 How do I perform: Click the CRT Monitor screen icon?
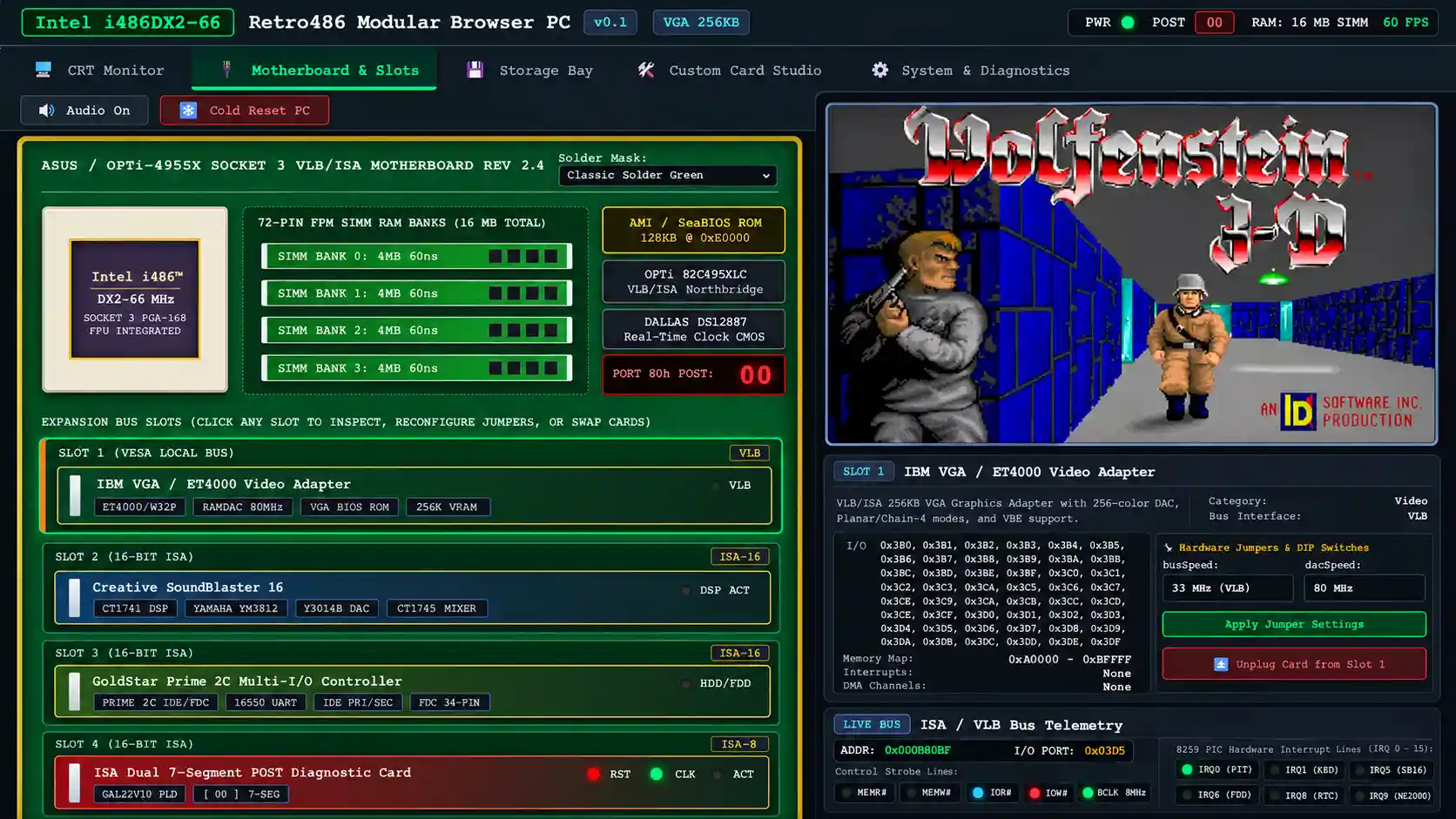pyautogui.click(x=43, y=70)
